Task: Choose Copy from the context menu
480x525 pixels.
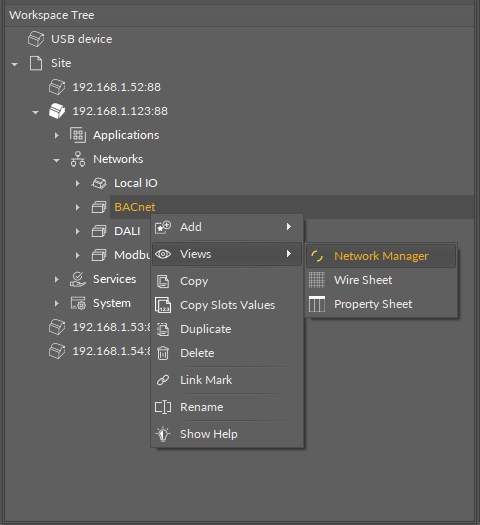Action: click(227, 281)
